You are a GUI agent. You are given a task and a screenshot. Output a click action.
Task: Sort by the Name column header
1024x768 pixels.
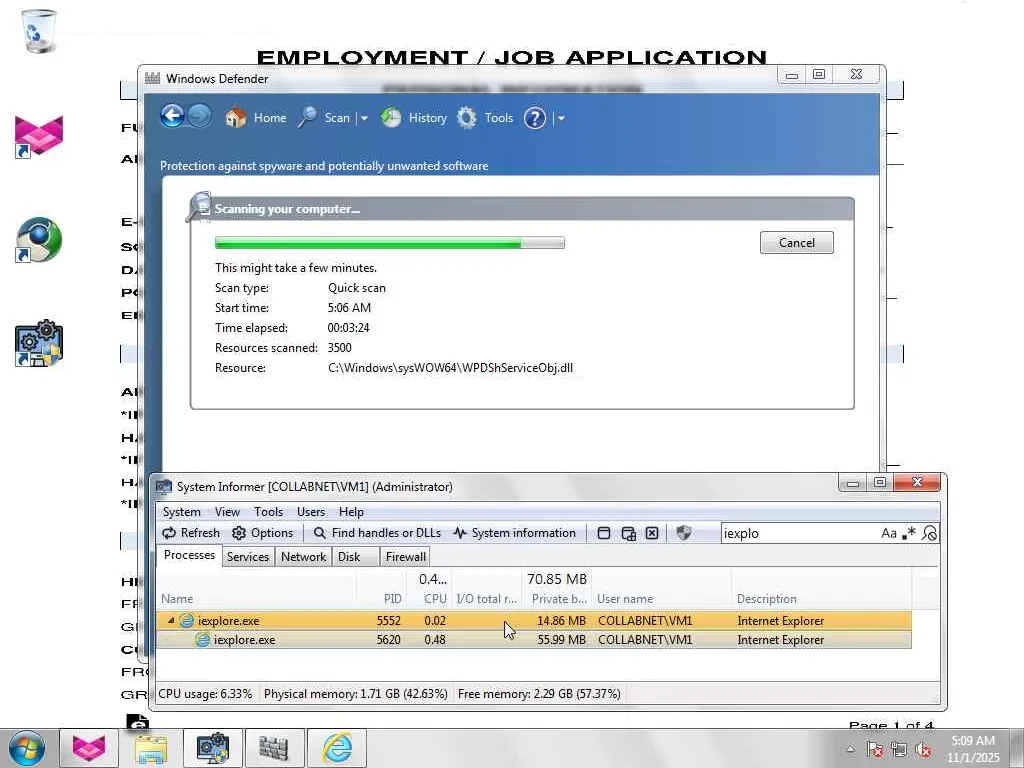pos(257,599)
